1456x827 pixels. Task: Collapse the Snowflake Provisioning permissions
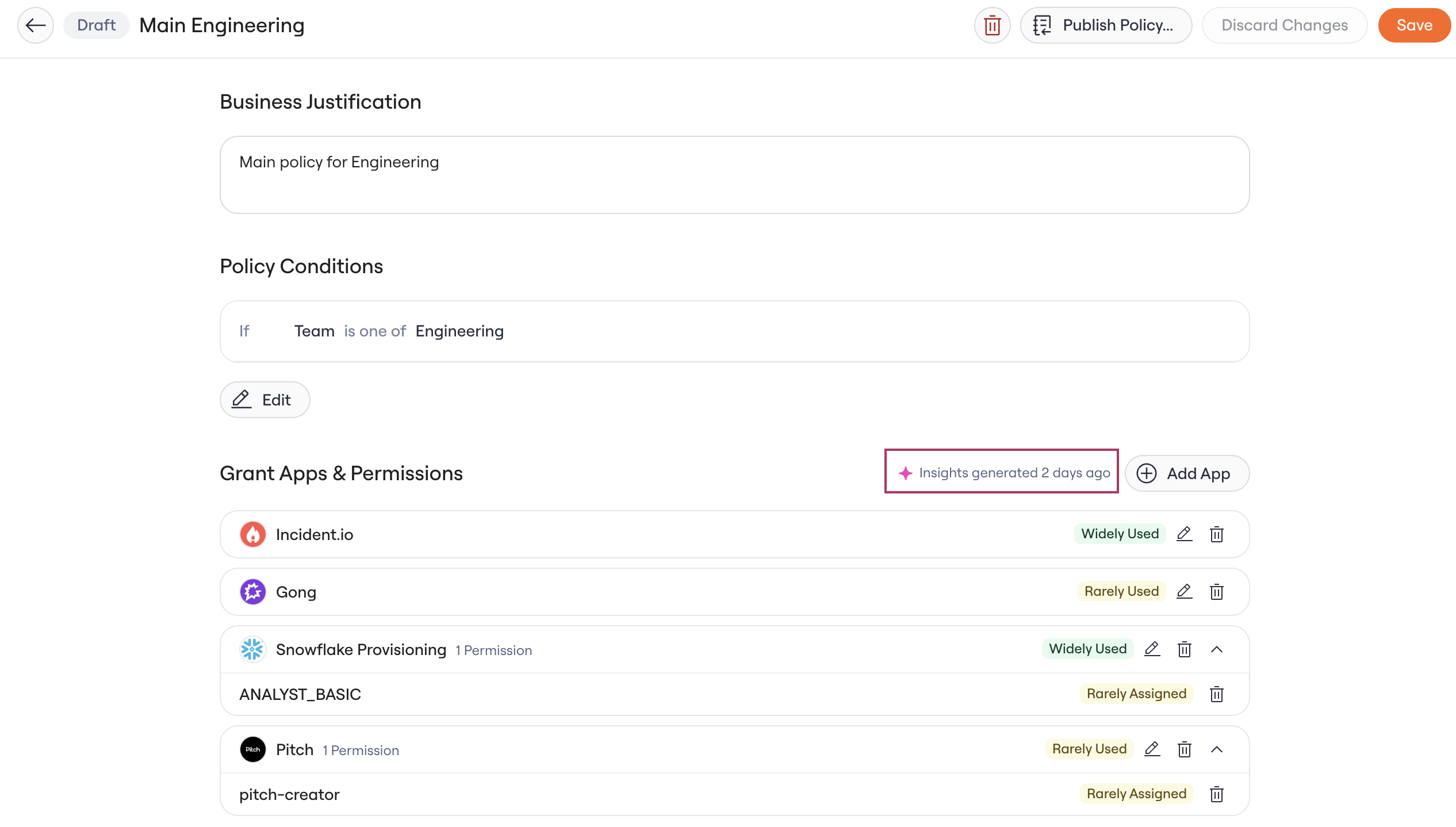pyautogui.click(x=1216, y=649)
